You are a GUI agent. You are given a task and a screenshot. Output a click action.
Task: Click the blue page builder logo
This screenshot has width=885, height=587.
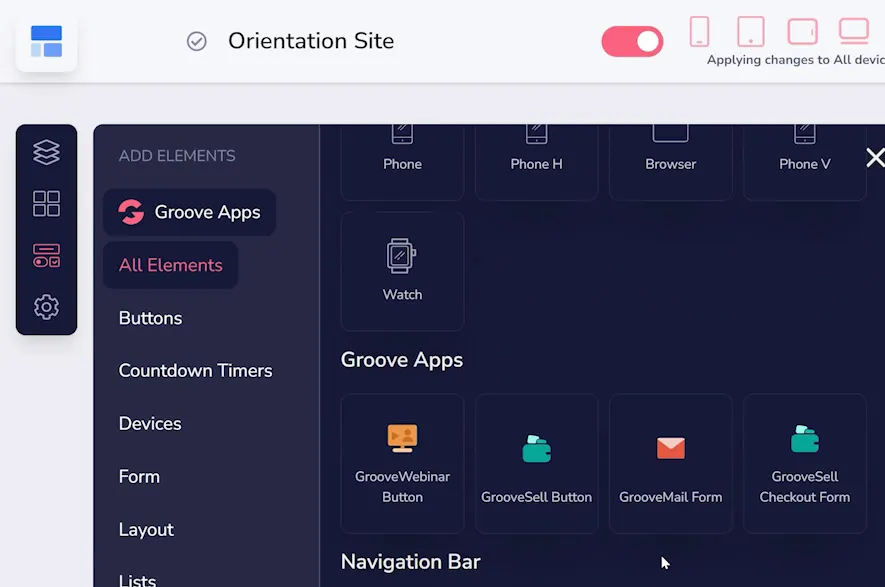[x=46, y=41]
